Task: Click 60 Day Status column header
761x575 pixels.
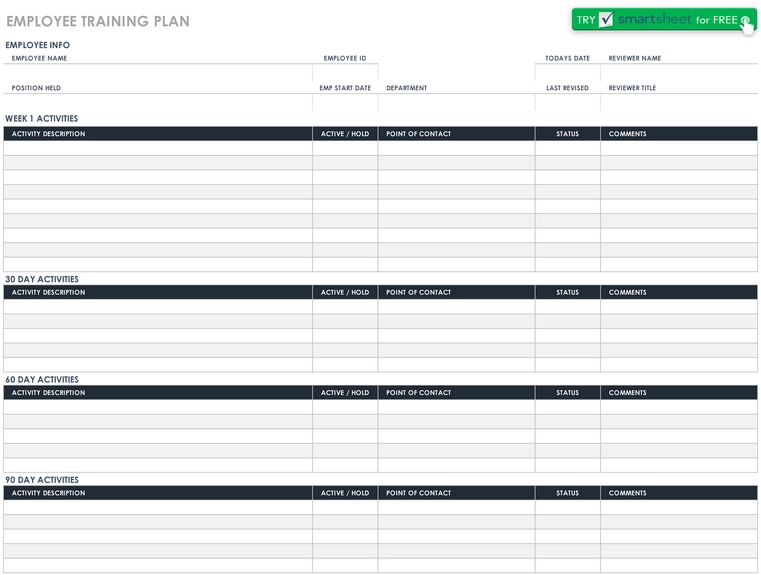Action: coord(567,393)
